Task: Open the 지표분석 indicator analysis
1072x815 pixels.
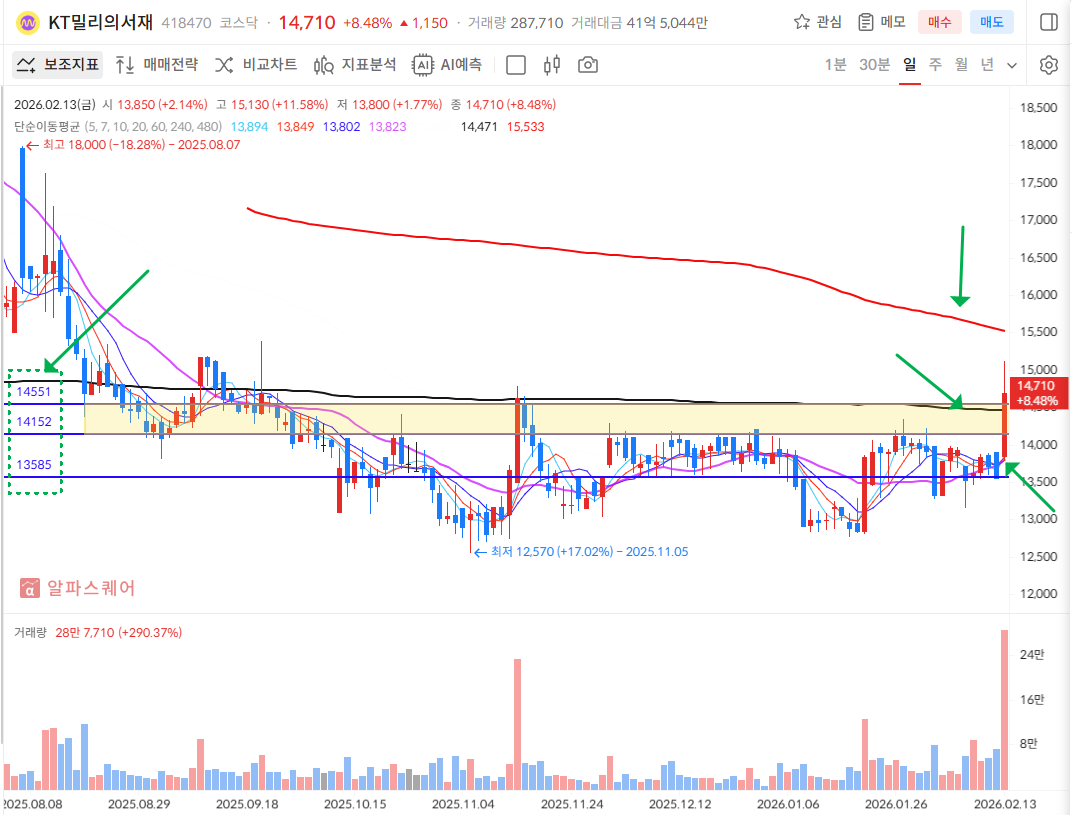Action: click(355, 65)
